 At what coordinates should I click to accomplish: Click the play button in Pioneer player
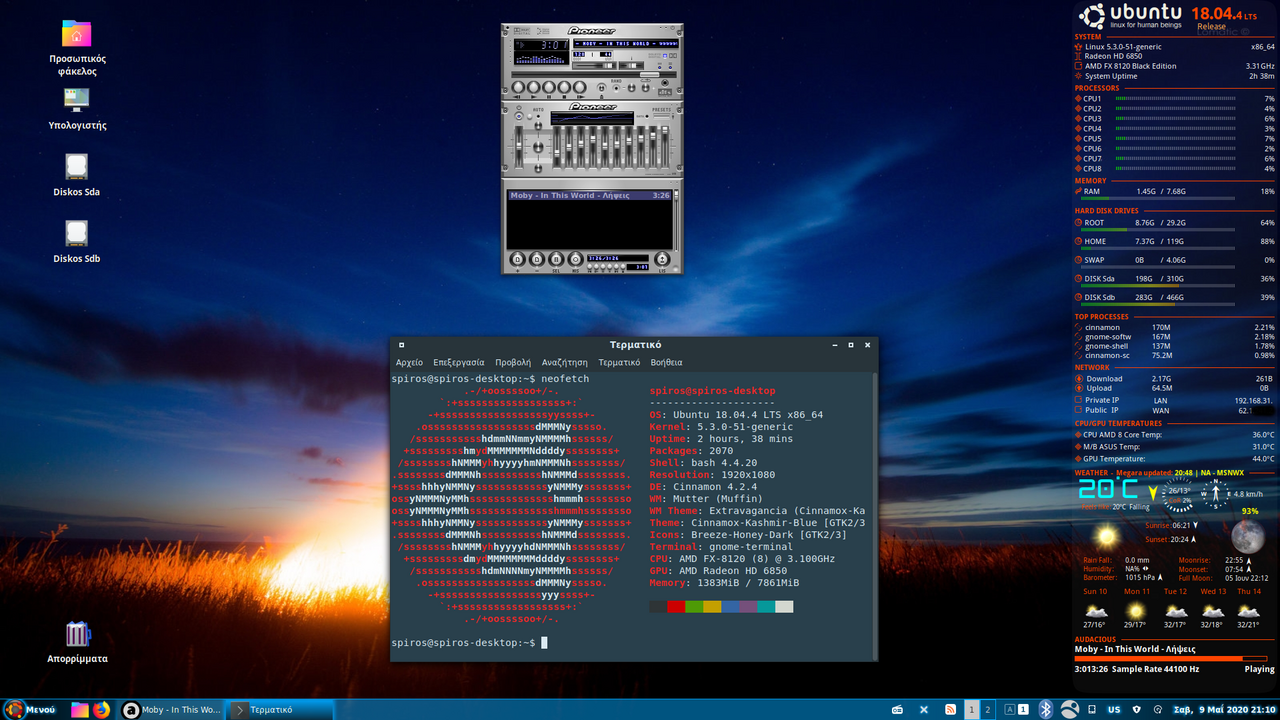[x=533, y=87]
